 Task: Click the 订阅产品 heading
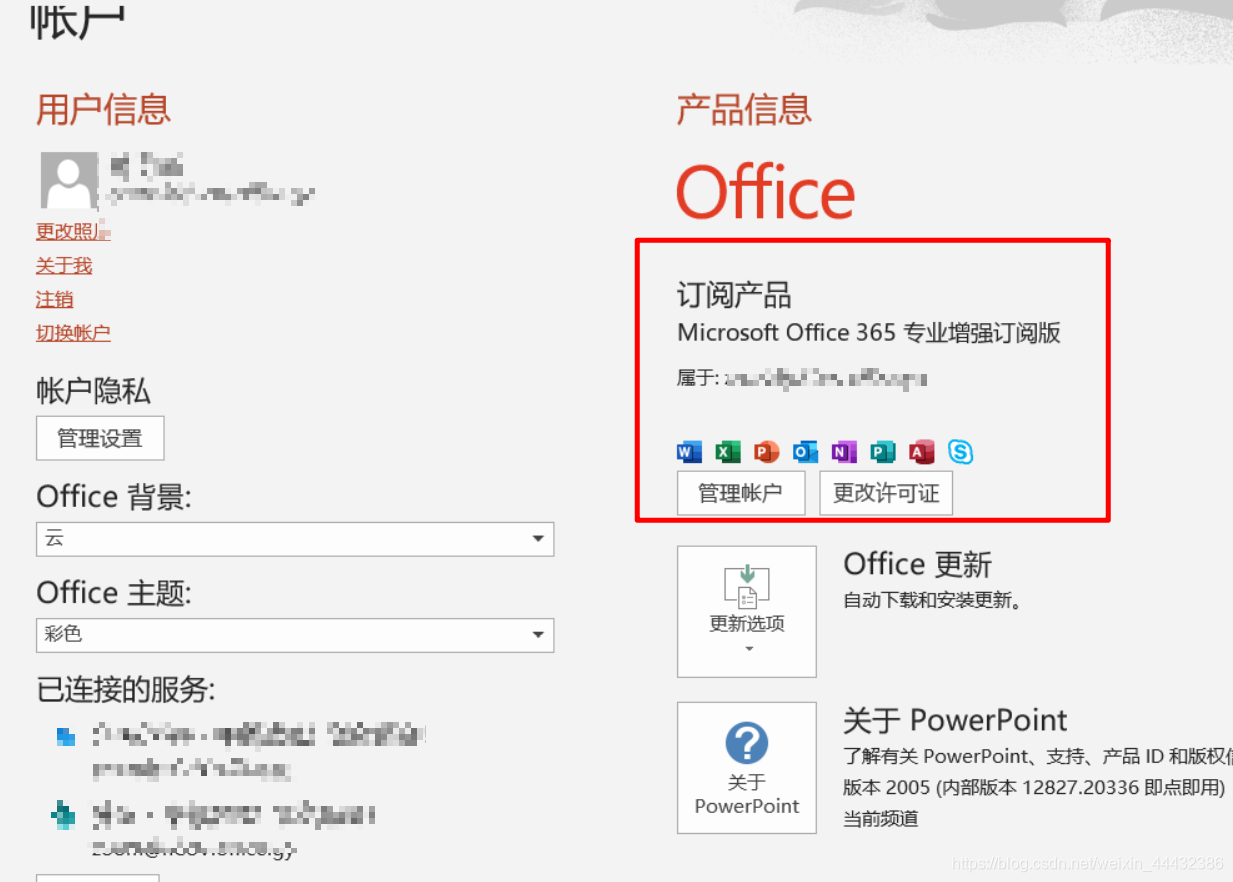(734, 295)
